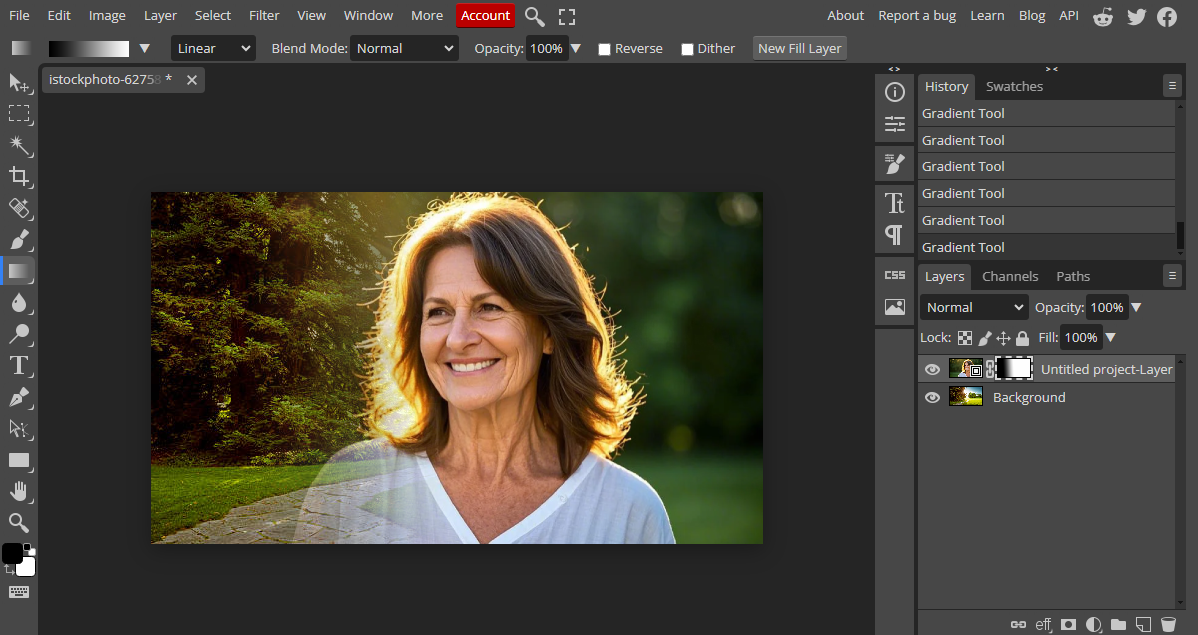1198x635 pixels.
Task: Enable the Dither checkbox
Action: tap(687, 49)
